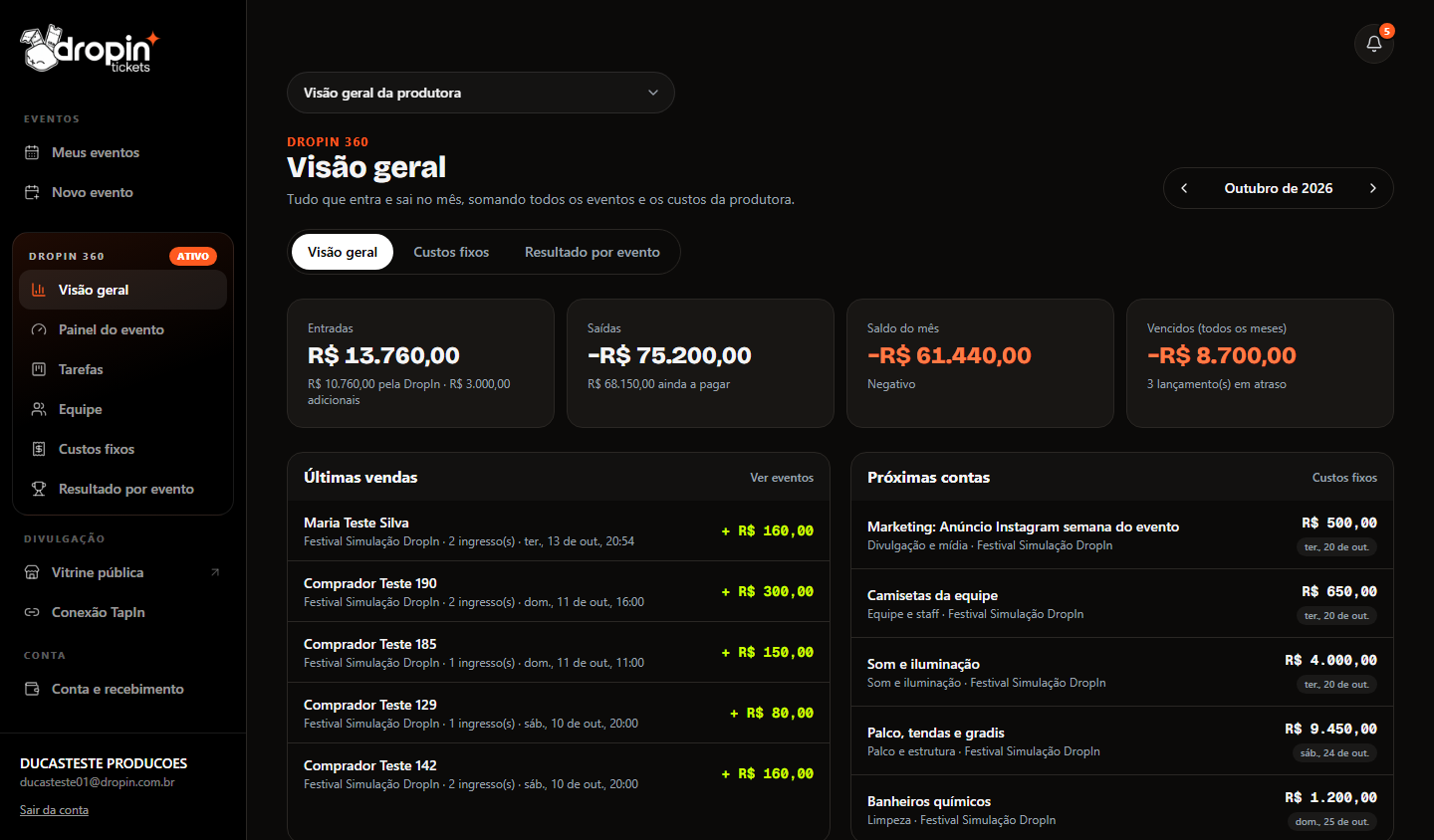The height and width of the screenshot is (840, 1434).
Task: Open Equipe in the sidebar
Action: point(123,409)
